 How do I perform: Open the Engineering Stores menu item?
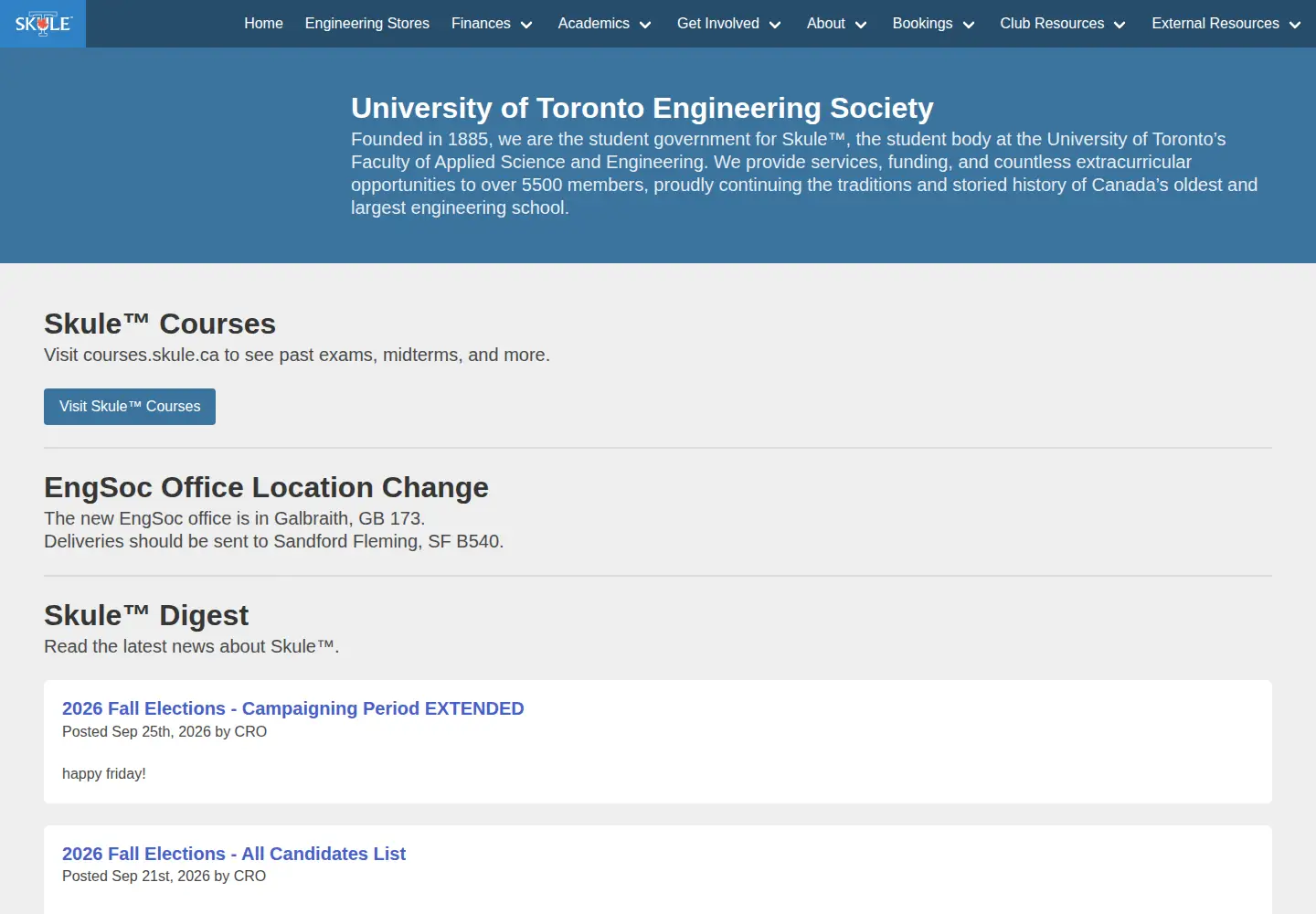pyautogui.click(x=367, y=24)
